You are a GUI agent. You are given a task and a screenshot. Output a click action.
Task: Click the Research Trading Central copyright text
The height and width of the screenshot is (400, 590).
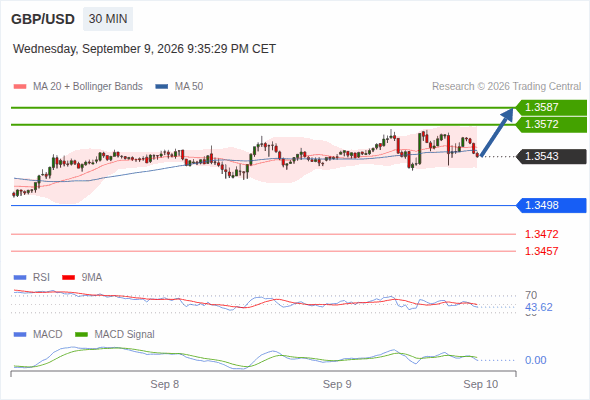click(x=506, y=87)
